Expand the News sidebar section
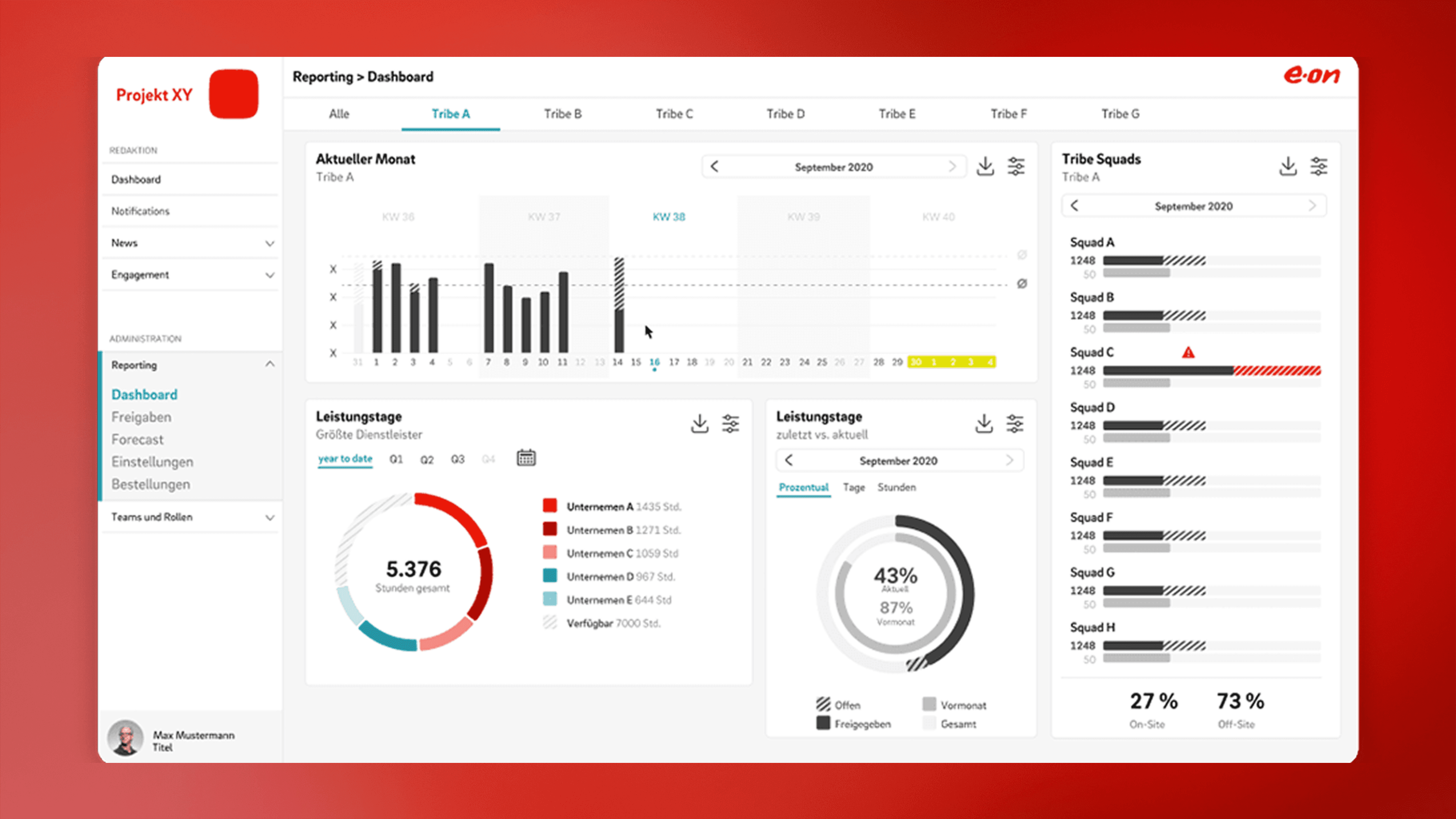 pos(270,243)
